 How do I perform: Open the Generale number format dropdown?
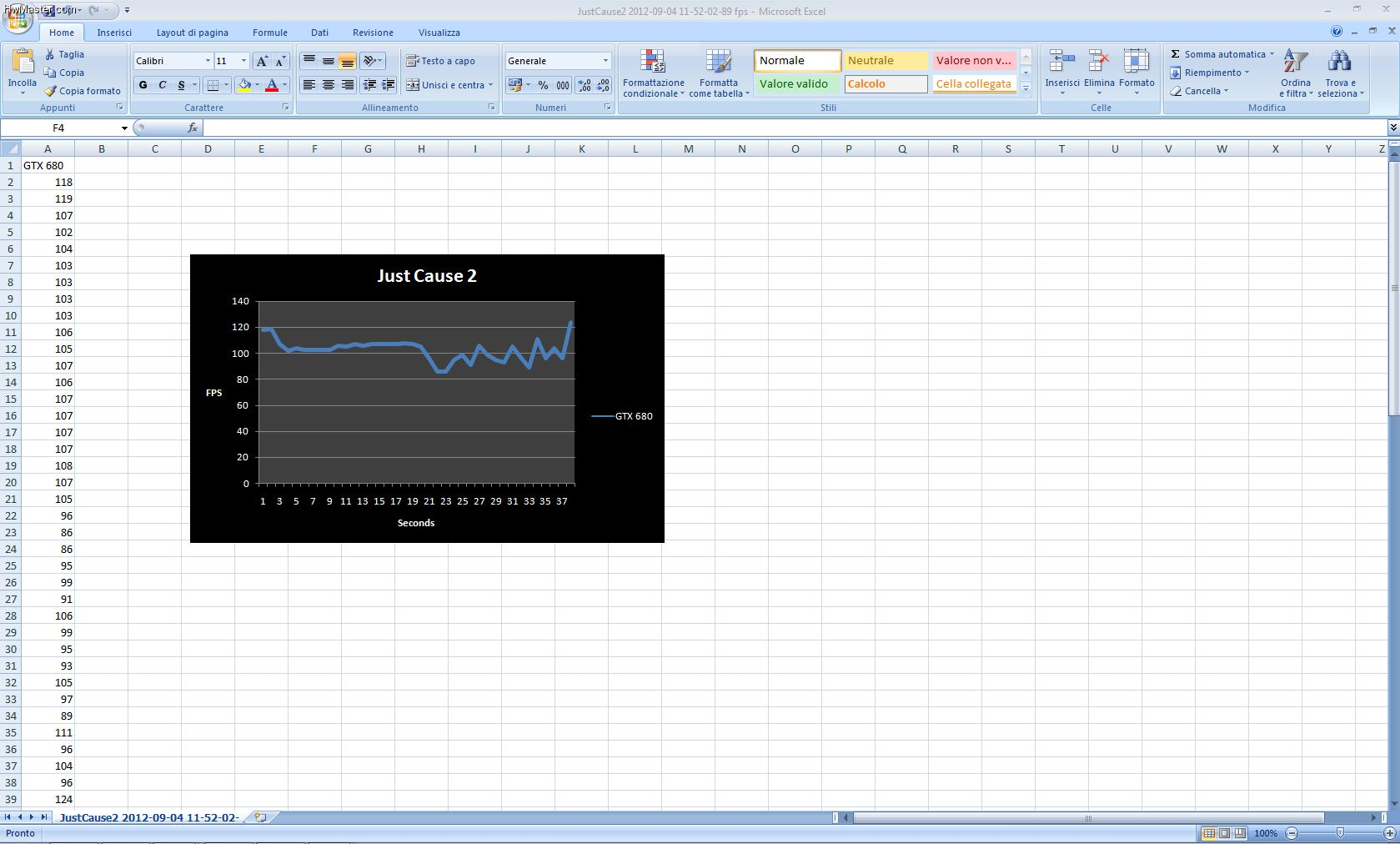[x=605, y=61]
